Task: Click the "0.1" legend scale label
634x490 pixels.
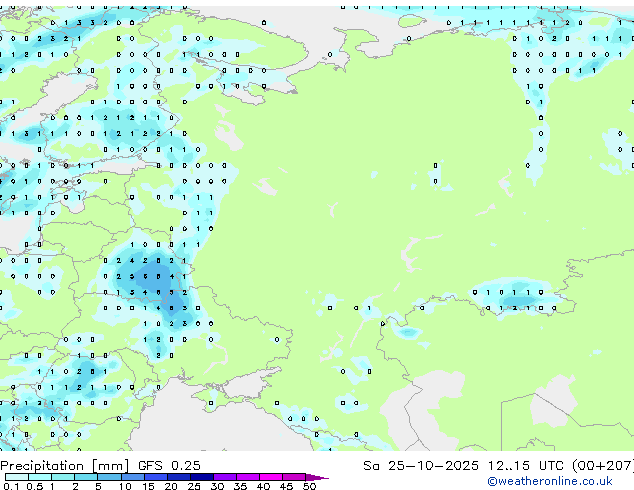Action: pos(11,486)
